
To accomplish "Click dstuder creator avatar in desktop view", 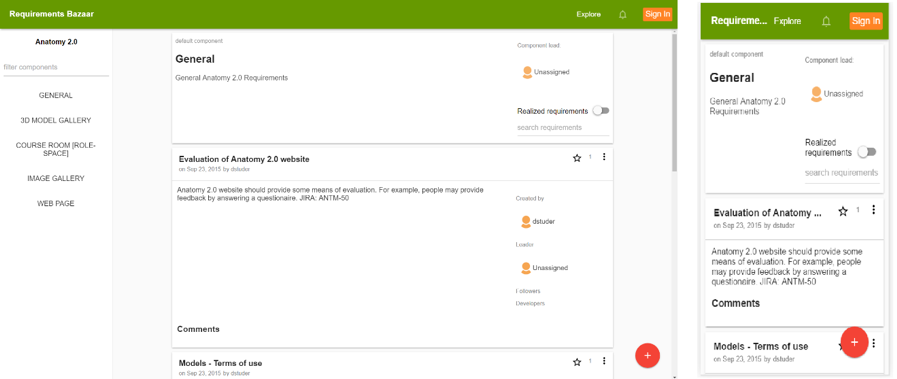I will coord(527,221).
